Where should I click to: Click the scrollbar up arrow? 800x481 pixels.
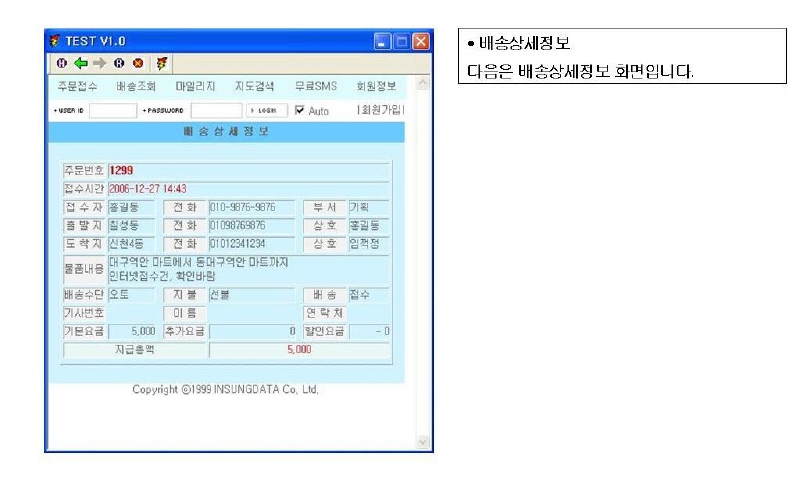(421, 85)
